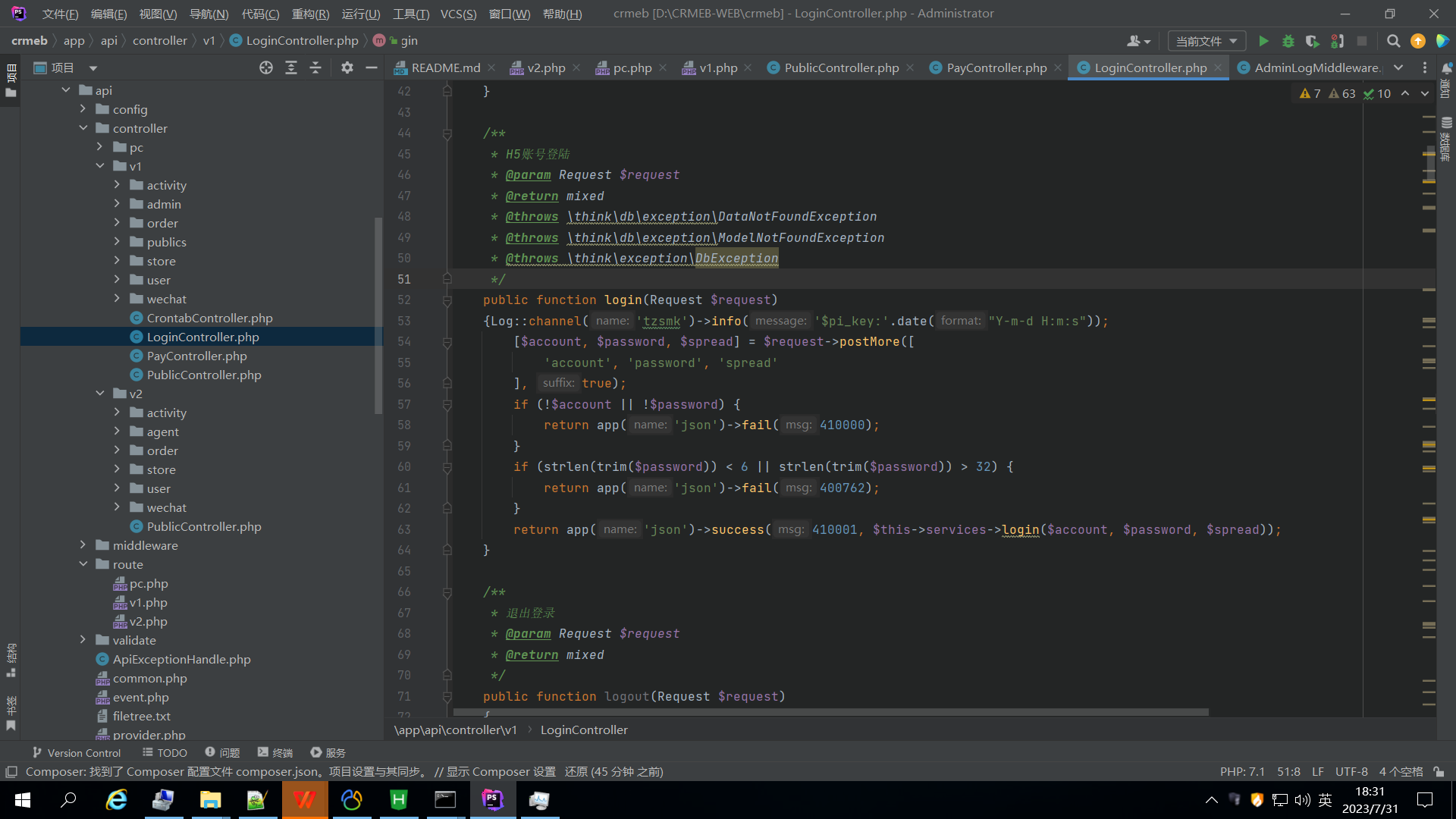1456x819 pixels.
Task: Expand the pc folder under controller
Action: [100, 147]
